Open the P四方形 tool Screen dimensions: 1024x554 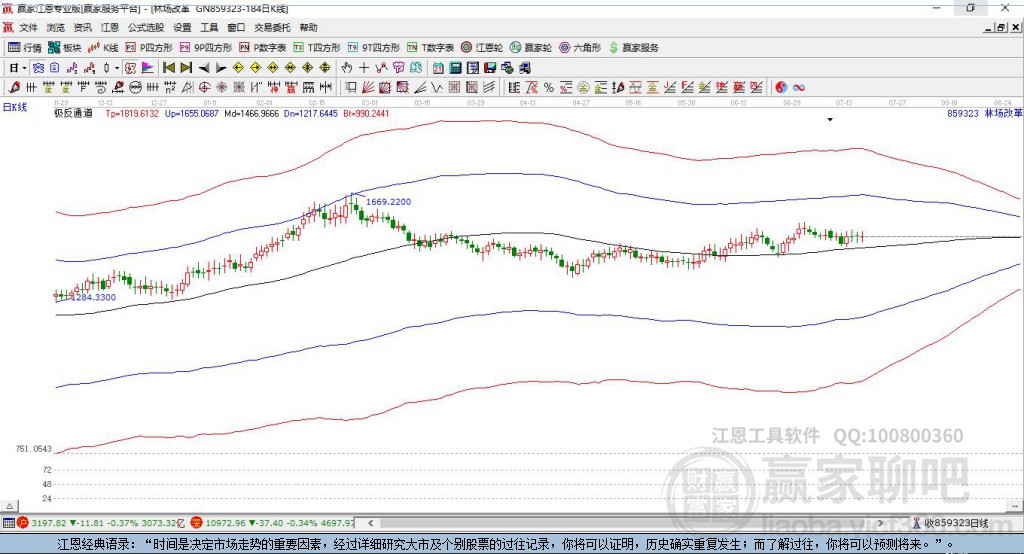[149, 48]
